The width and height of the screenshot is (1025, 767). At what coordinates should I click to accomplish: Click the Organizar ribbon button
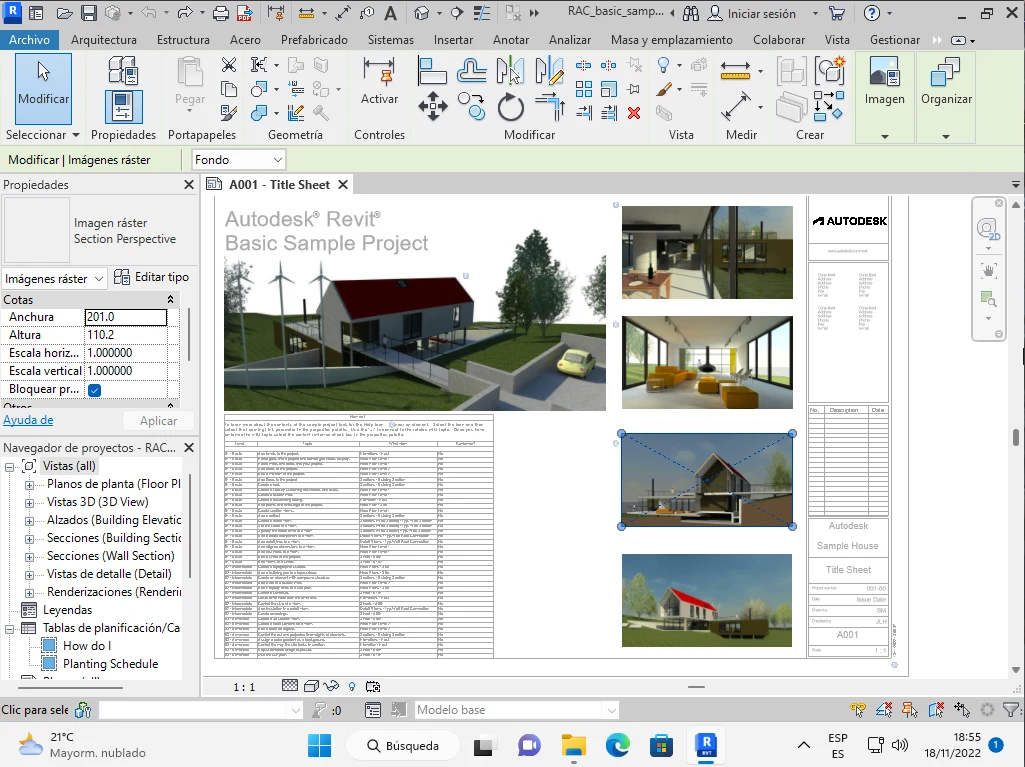point(946,82)
